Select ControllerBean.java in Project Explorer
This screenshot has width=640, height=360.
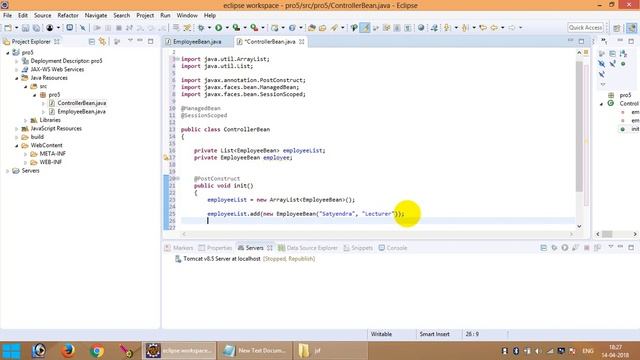[82, 103]
